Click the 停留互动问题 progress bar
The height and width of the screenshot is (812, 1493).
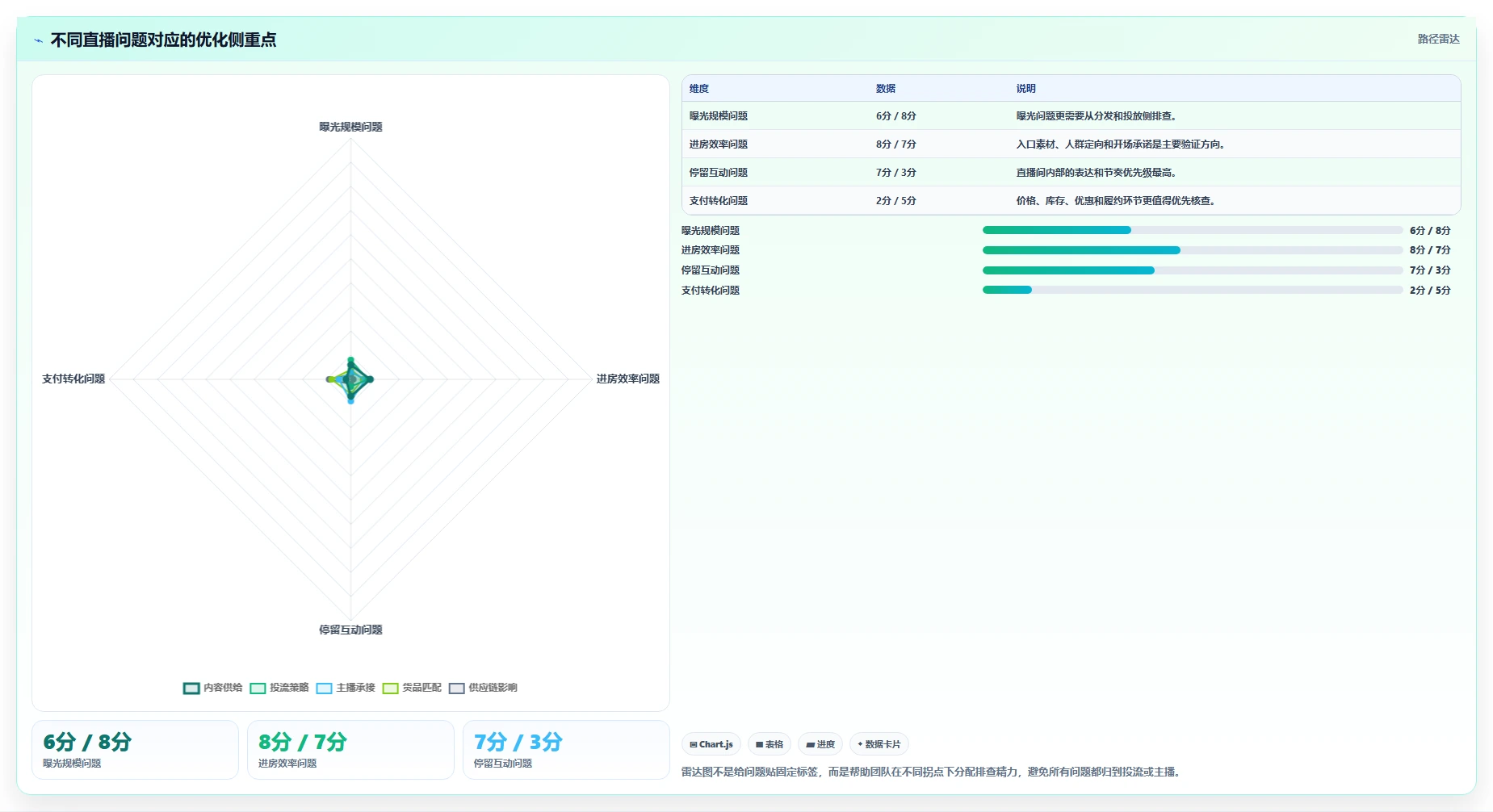(x=1193, y=270)
